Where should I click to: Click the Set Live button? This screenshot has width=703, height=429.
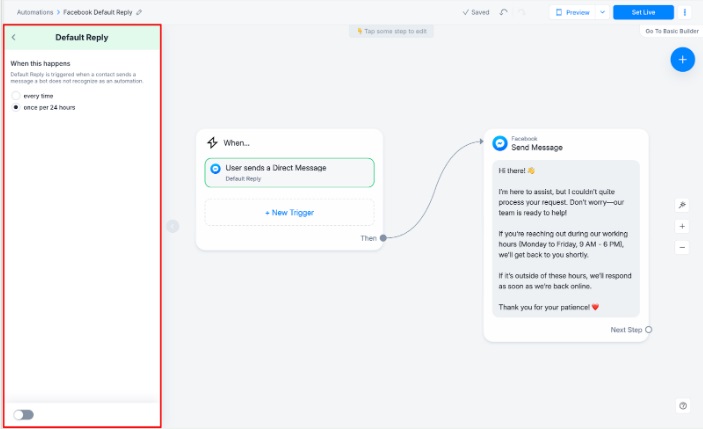(643, 12)
